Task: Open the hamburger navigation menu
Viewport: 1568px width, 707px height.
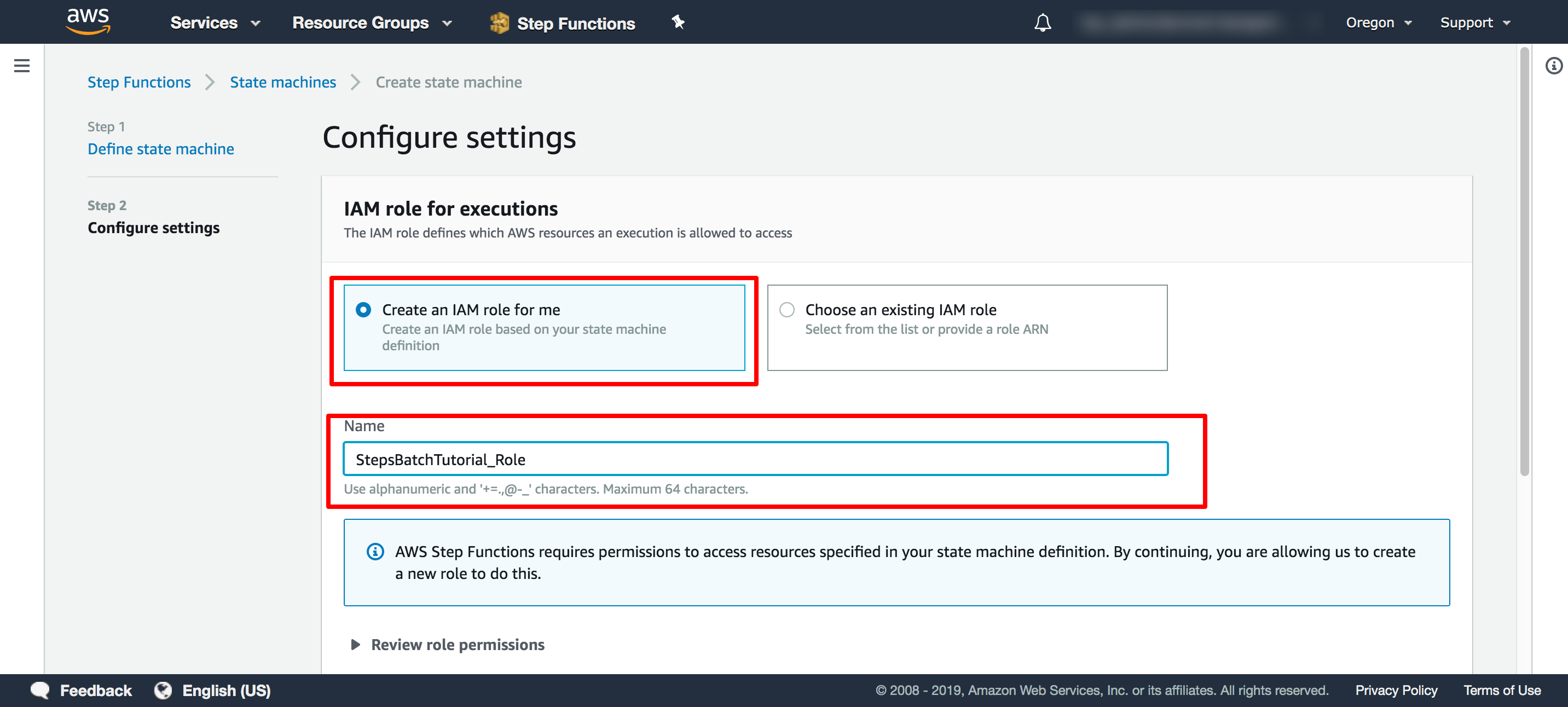Action: coord(22,66)
